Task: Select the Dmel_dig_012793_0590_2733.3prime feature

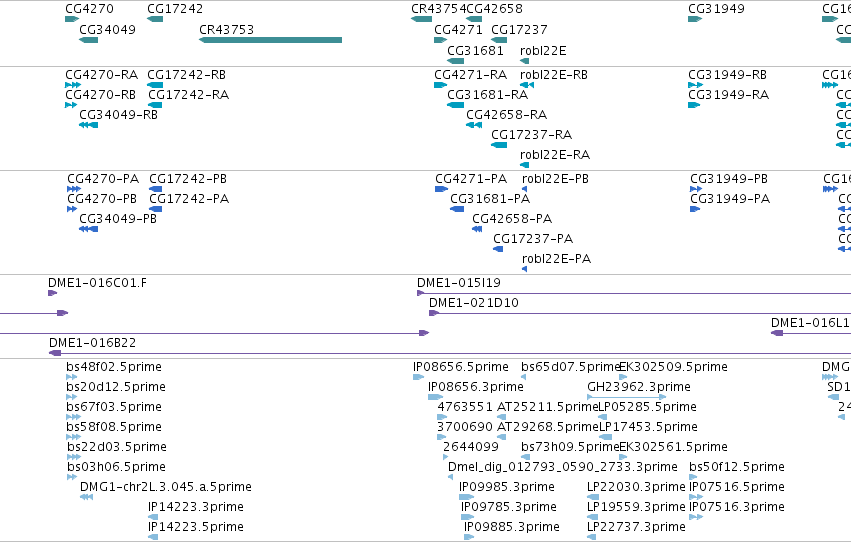Action: (450, 478)
